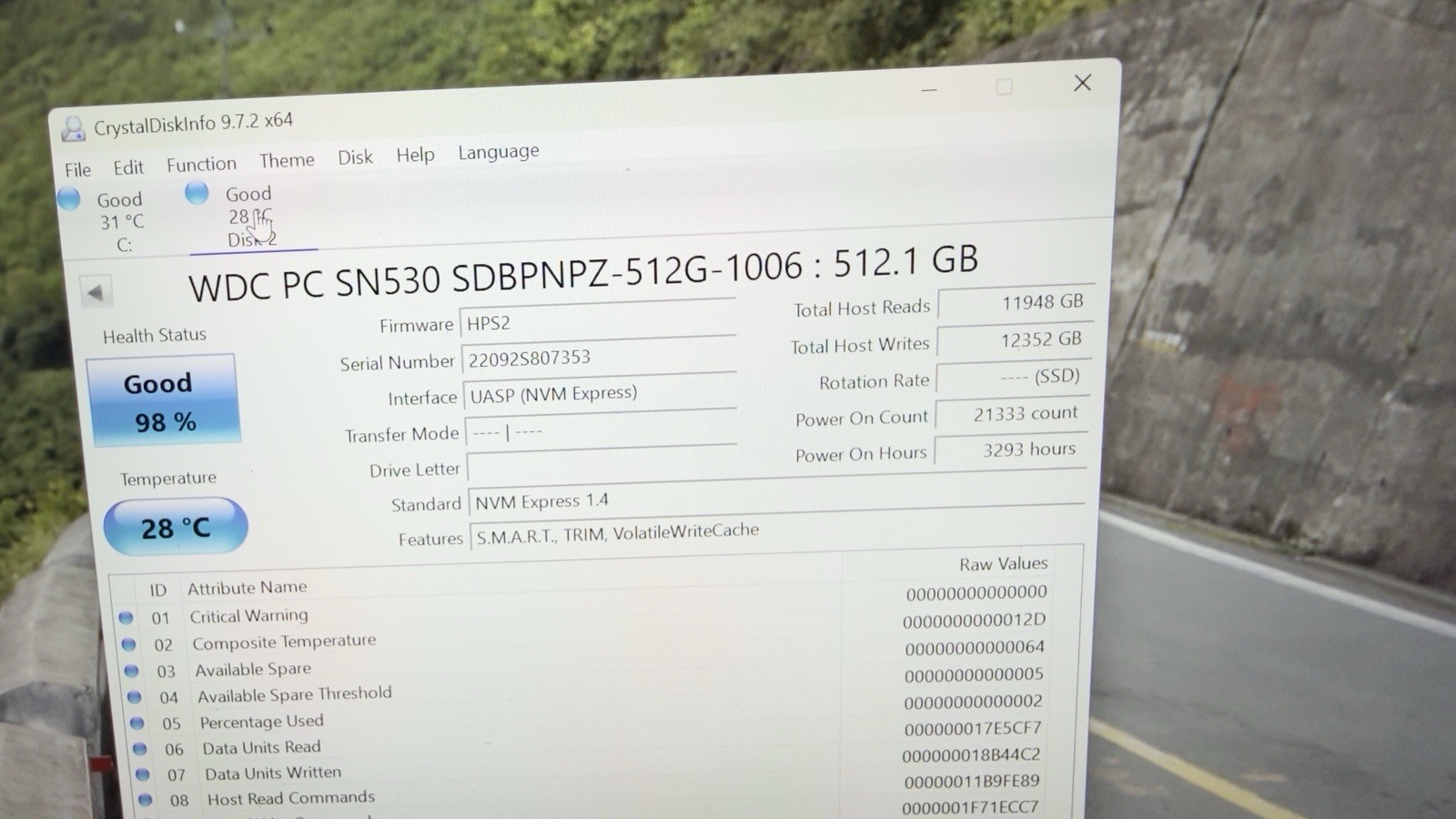Click raw value 00000011B9FE89
The height and width of the screenshot is (819, 1456).
pos(972,782)
